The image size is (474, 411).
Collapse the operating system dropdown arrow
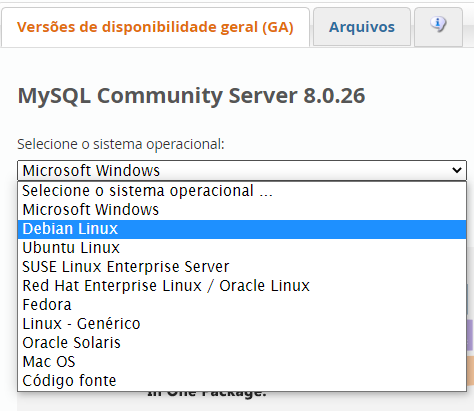(457, 170)
